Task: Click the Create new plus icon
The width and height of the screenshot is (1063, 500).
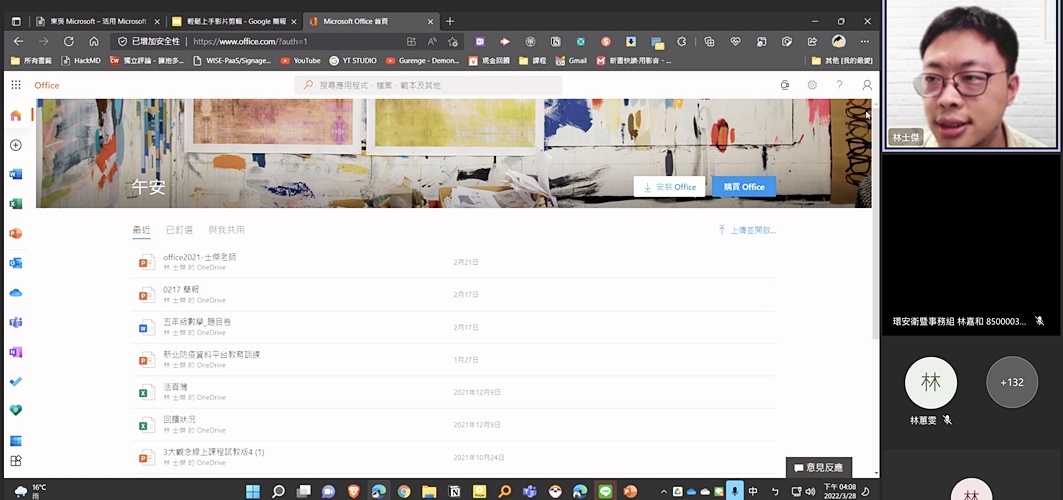Action: point(16,145)
